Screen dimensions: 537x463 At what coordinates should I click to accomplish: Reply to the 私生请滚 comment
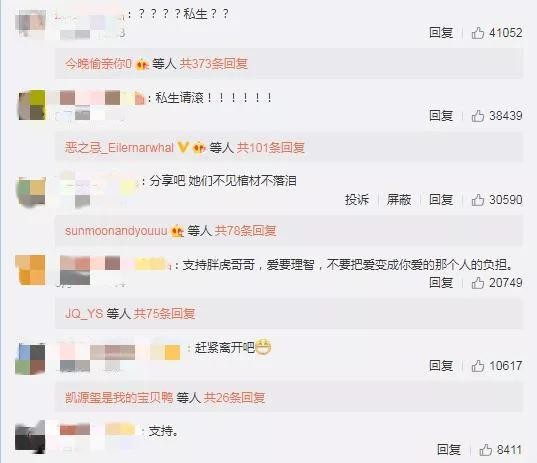(x=441, y=116)
